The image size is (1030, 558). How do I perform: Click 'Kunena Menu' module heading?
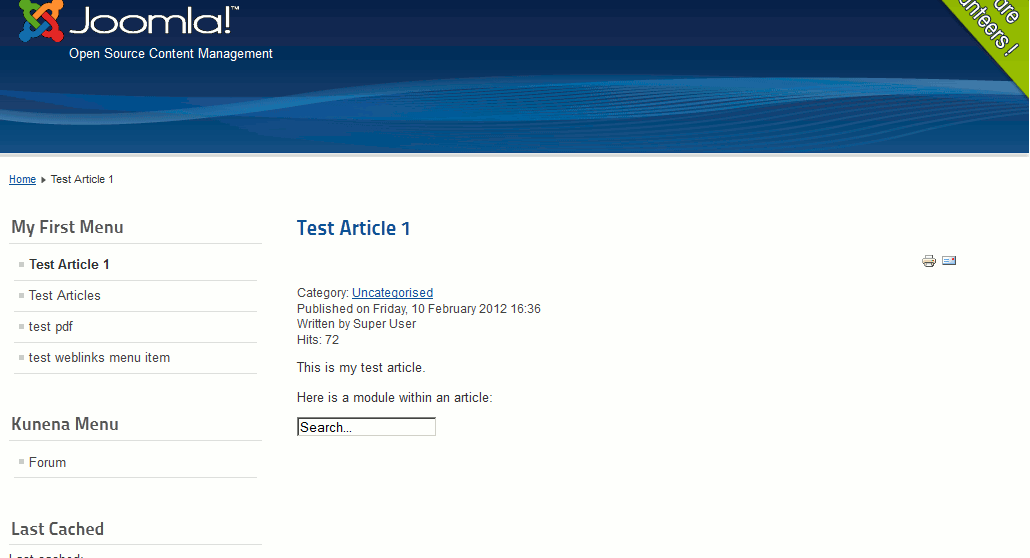click(65, 424)
